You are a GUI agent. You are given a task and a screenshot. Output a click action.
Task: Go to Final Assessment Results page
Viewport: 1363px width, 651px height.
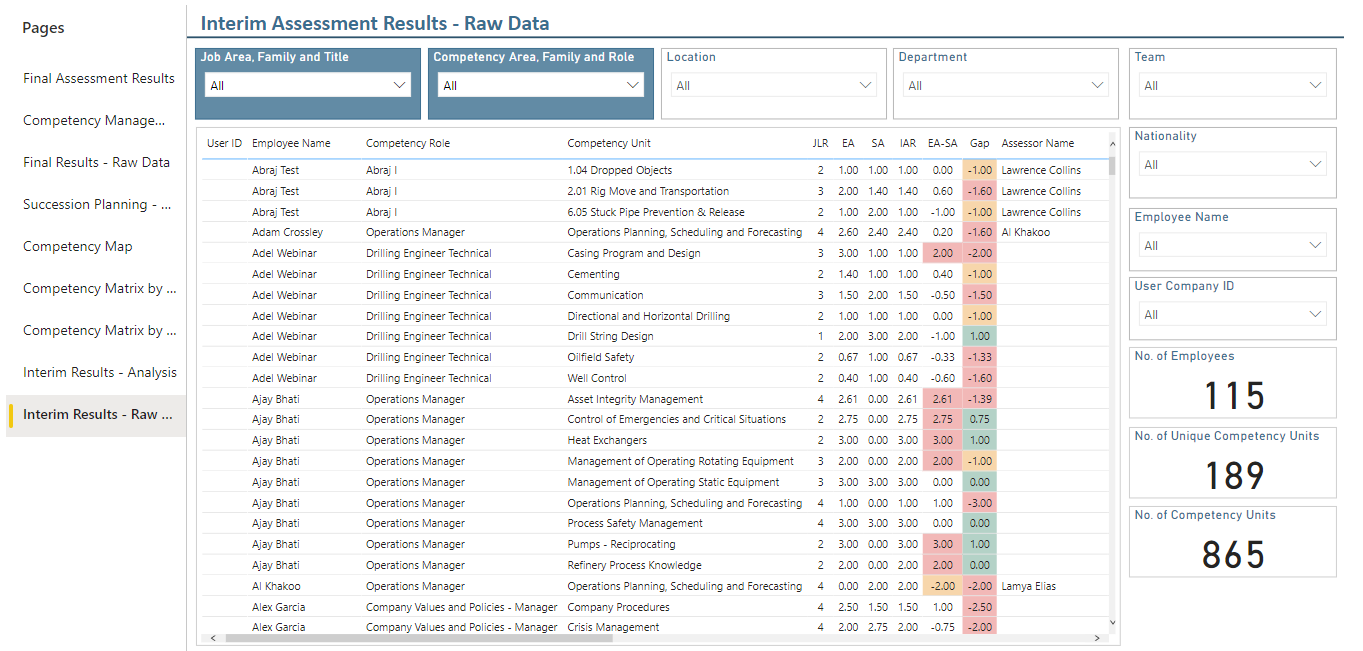99,78
